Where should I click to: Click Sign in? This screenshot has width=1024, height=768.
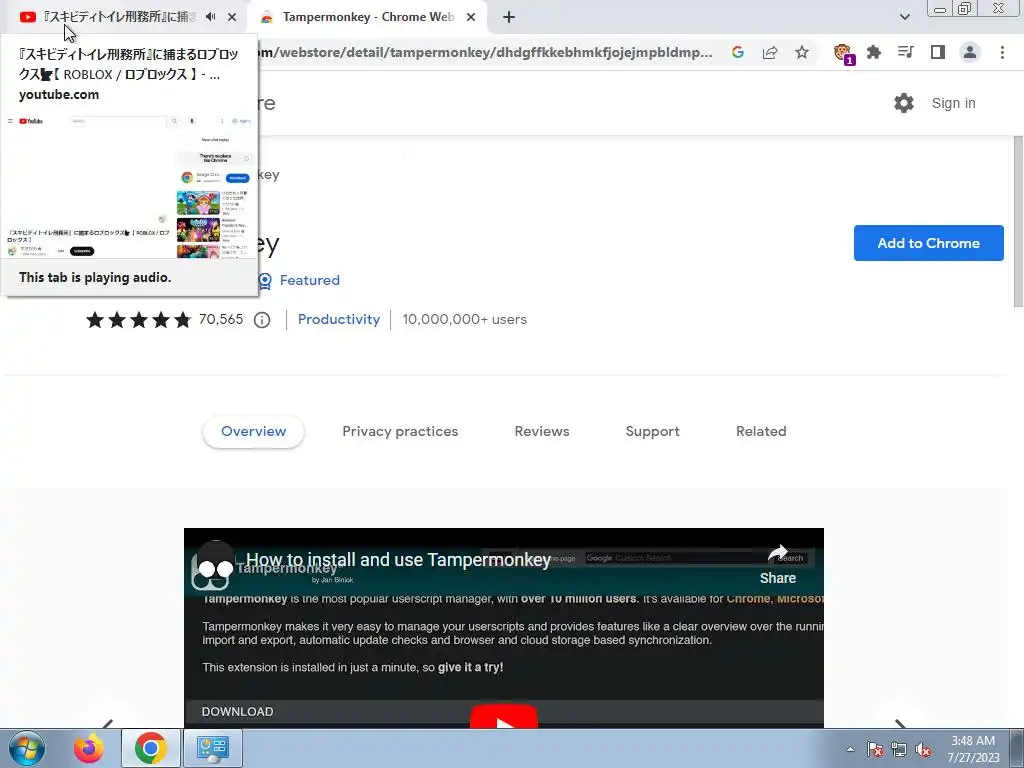(x=953, y=103)
